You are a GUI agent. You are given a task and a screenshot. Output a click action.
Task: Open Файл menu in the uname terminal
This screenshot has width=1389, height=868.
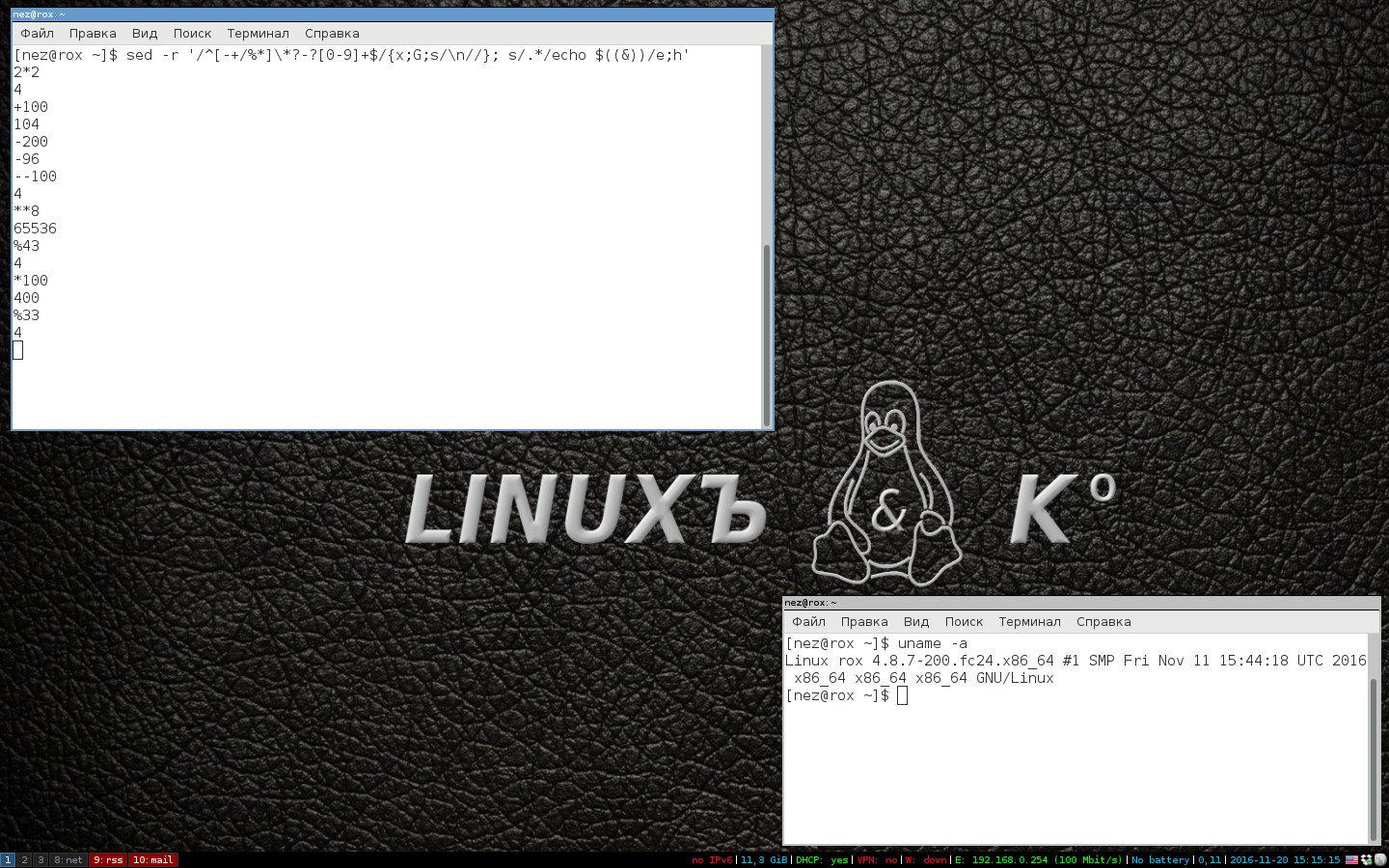tap(809, 621)
